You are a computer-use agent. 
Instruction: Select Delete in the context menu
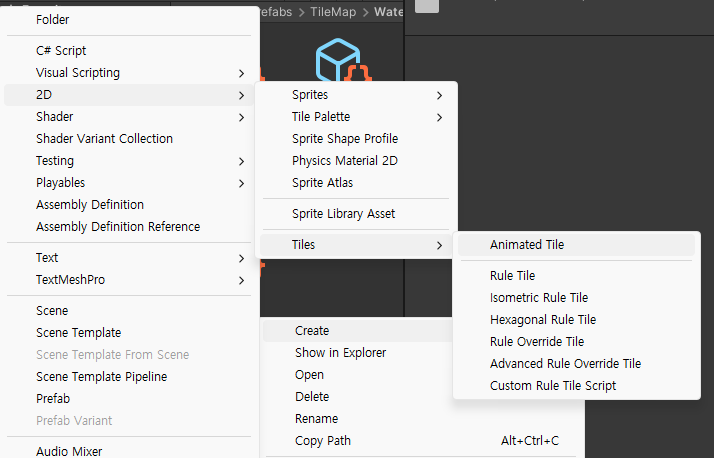[x=358, y=397]
